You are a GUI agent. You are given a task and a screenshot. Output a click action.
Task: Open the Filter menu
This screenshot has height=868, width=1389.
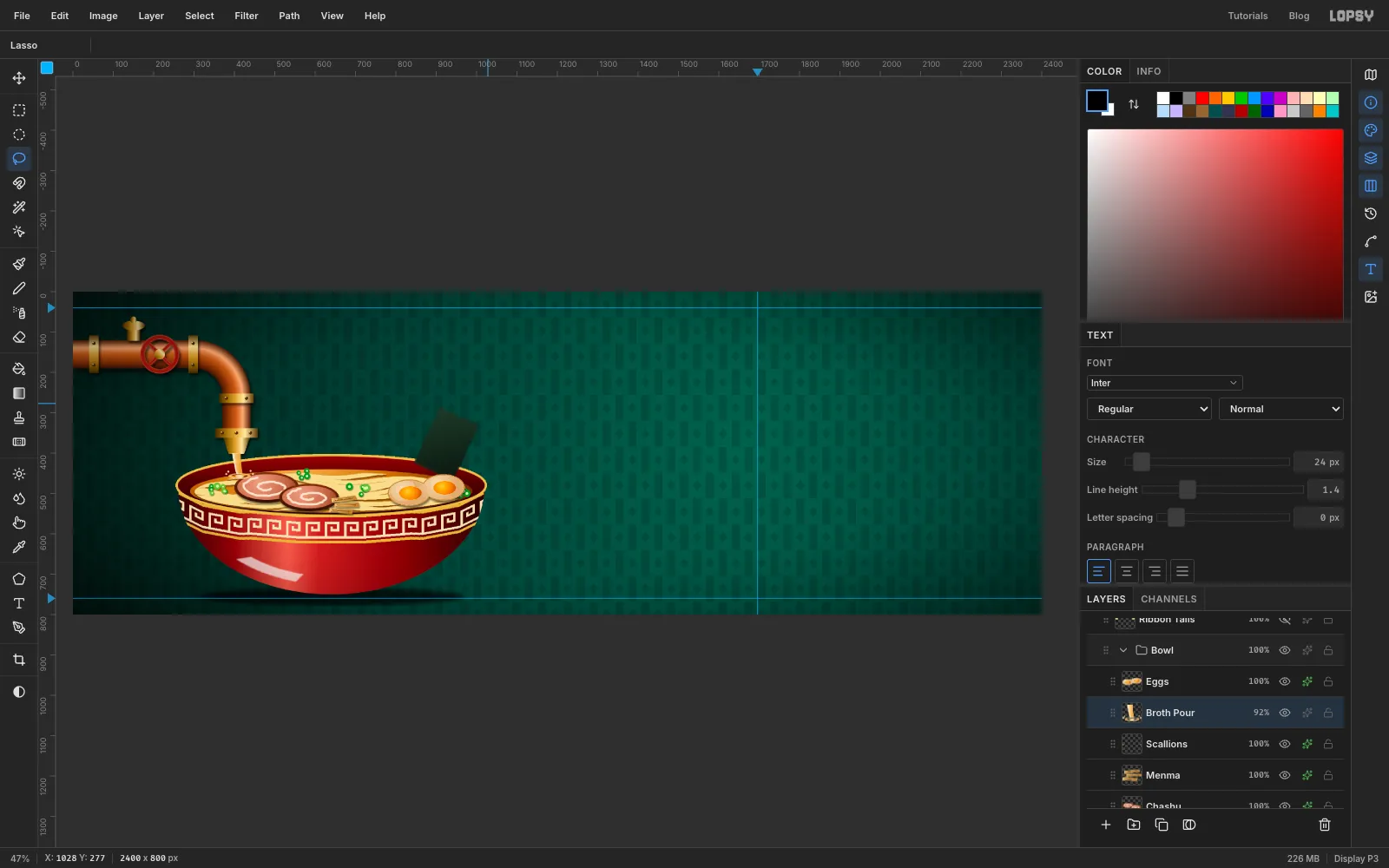(x=247, y=16)
